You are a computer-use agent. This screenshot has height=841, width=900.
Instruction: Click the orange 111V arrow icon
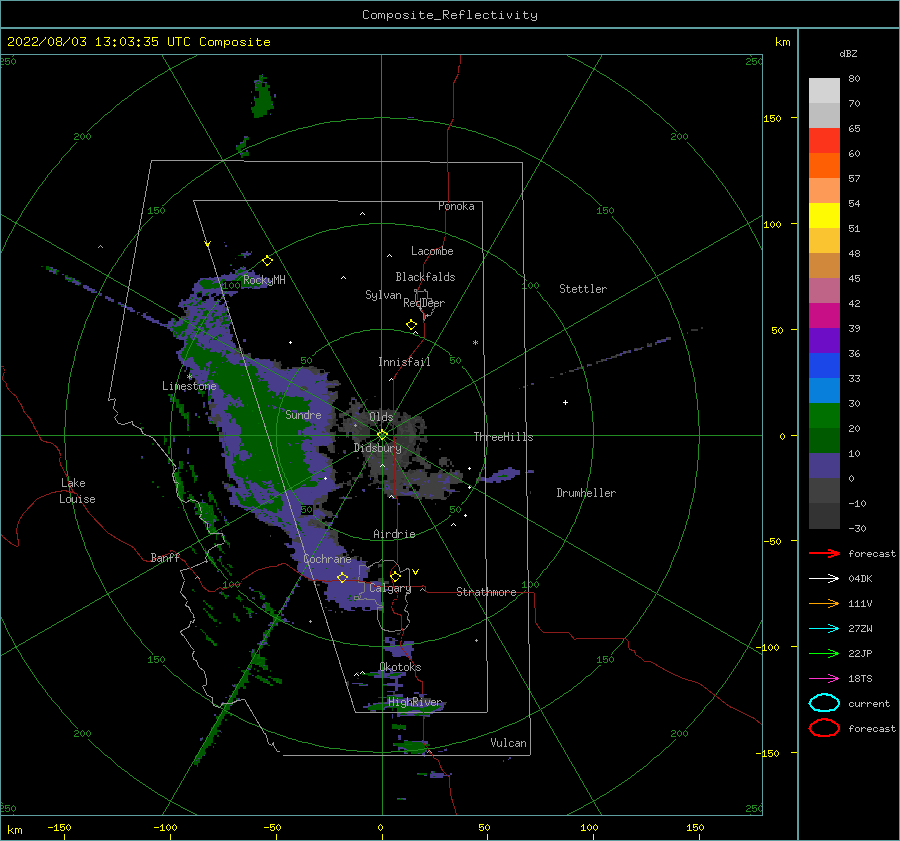point(824,603)
